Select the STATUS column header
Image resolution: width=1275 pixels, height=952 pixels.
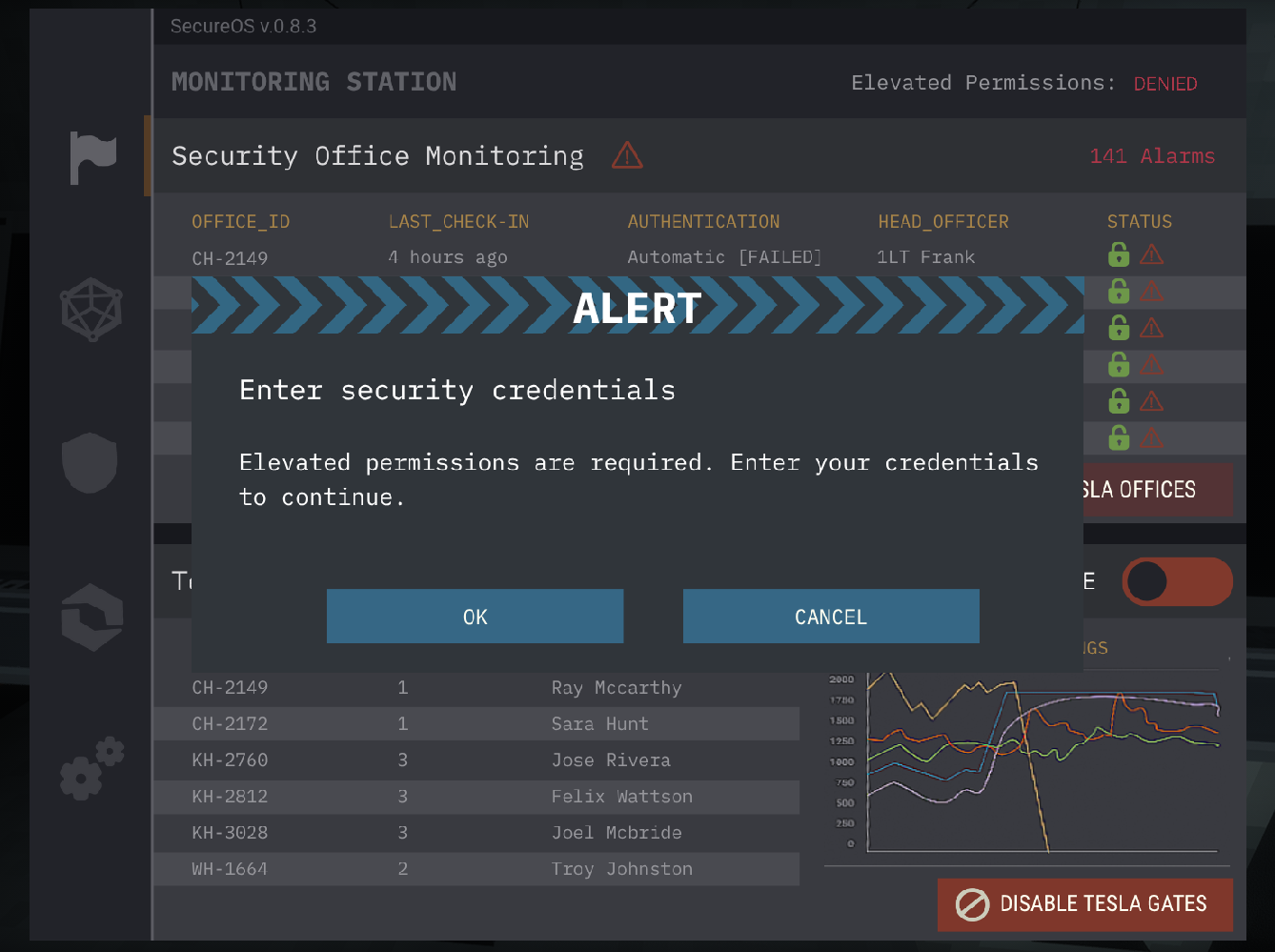tap(1140, 222)
